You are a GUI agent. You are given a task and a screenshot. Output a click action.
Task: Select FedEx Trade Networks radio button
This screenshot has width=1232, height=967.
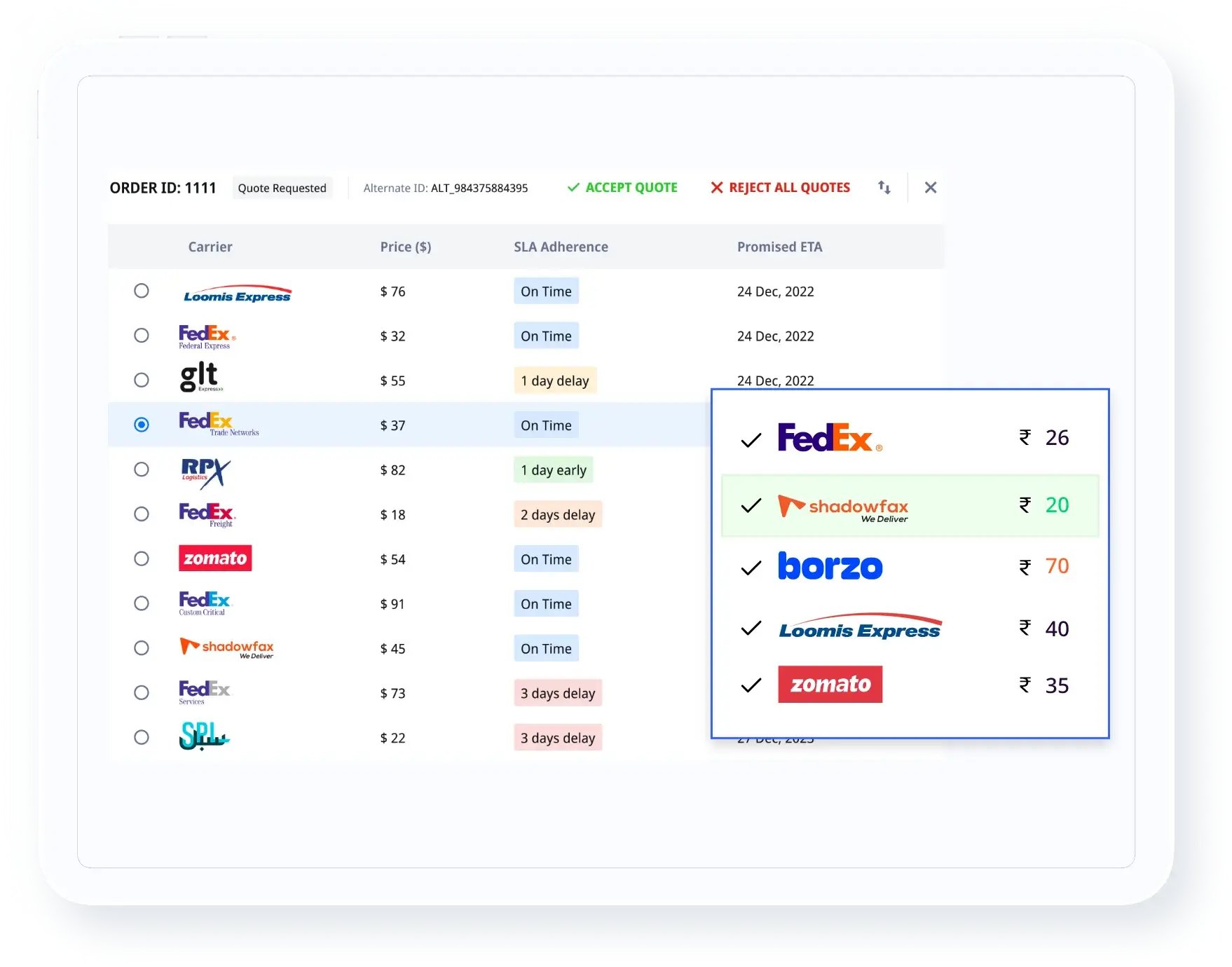coord(142,425)
